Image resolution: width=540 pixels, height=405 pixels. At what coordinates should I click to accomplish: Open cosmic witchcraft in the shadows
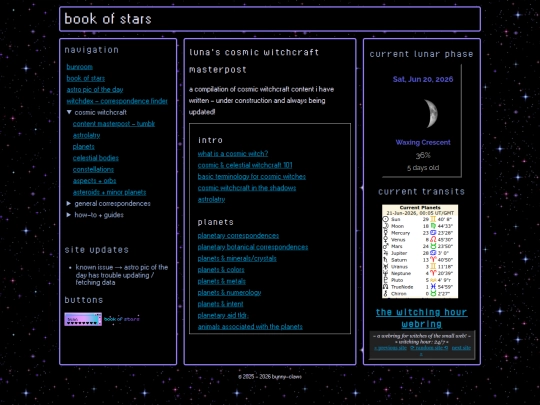click(x=247, y=188)
